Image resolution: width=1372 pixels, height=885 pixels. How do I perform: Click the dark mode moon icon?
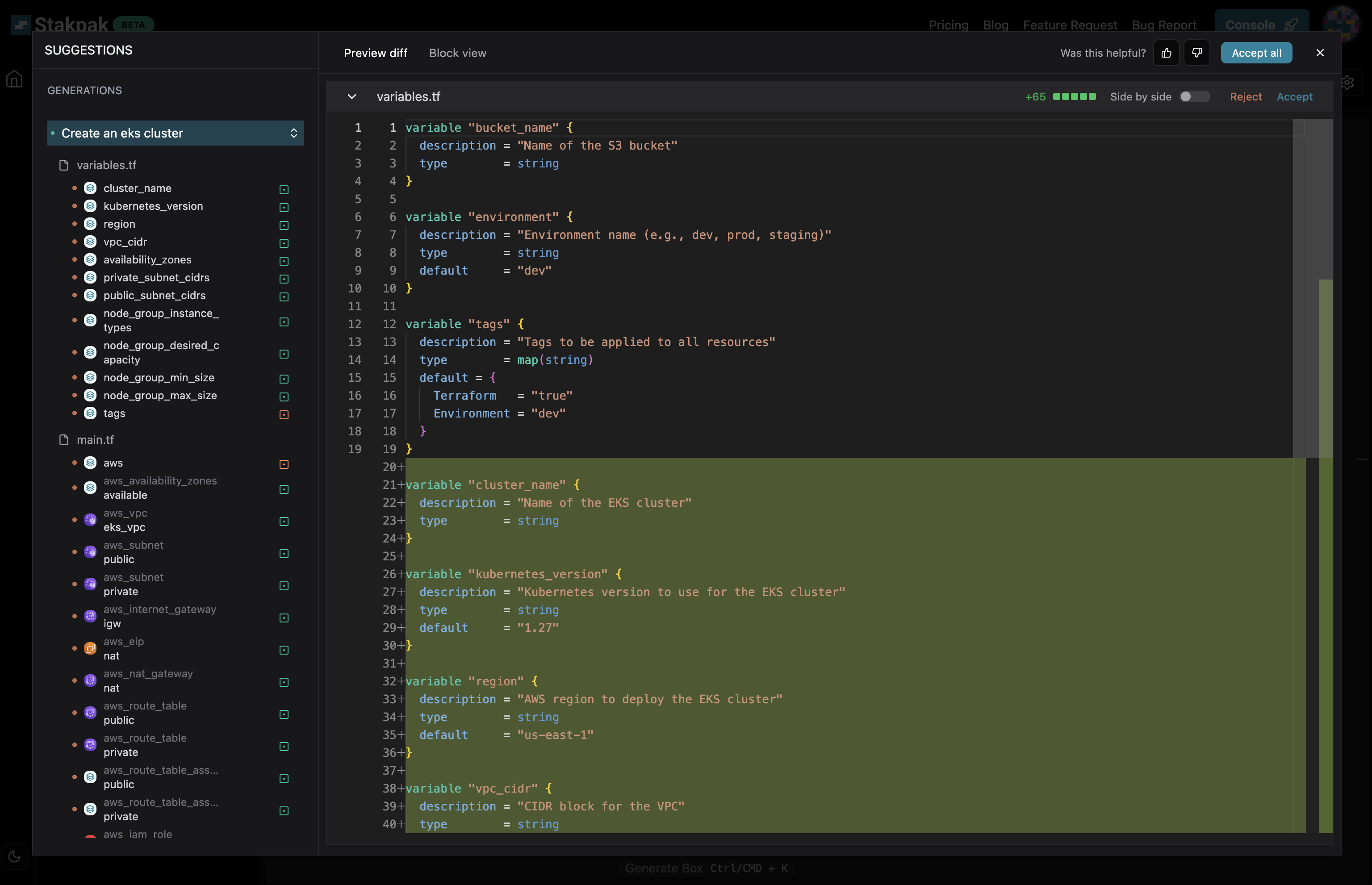pos(14,856)
